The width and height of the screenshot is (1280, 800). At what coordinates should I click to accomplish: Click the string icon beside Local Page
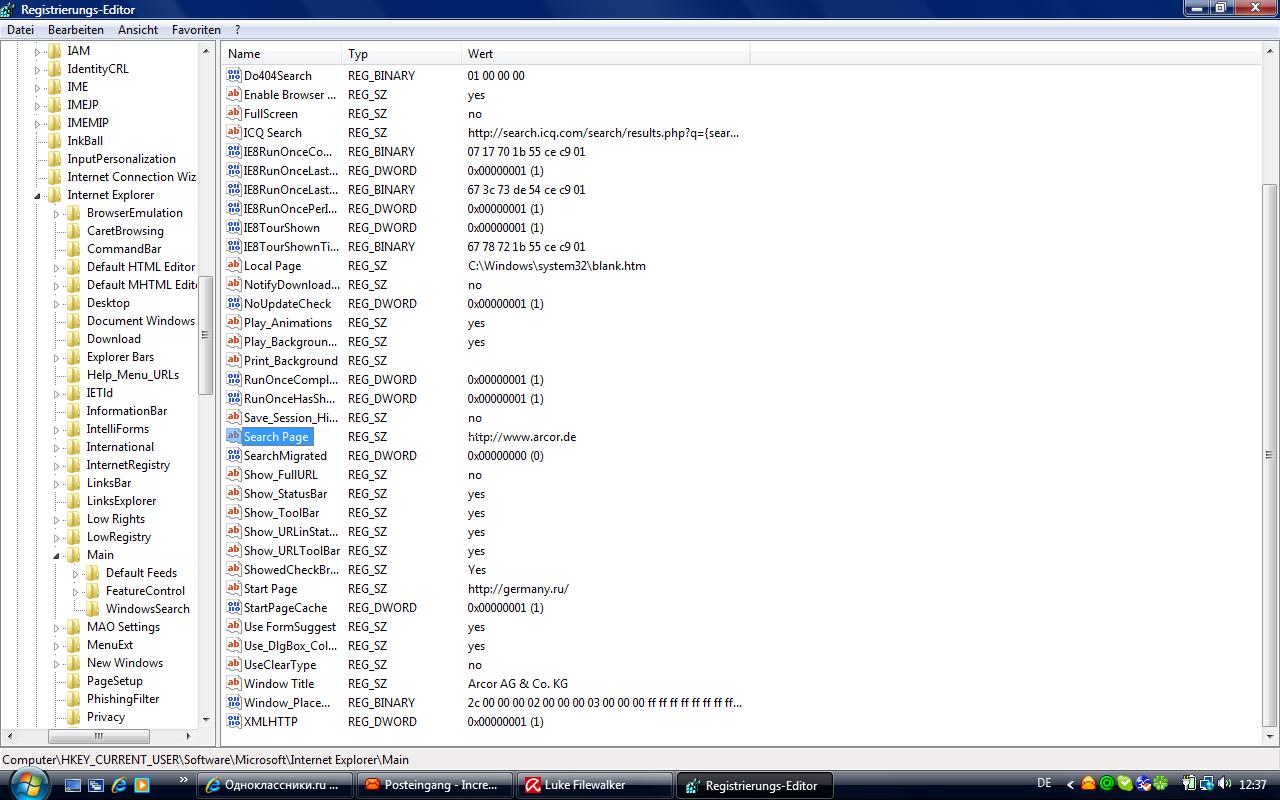(234, 266)
